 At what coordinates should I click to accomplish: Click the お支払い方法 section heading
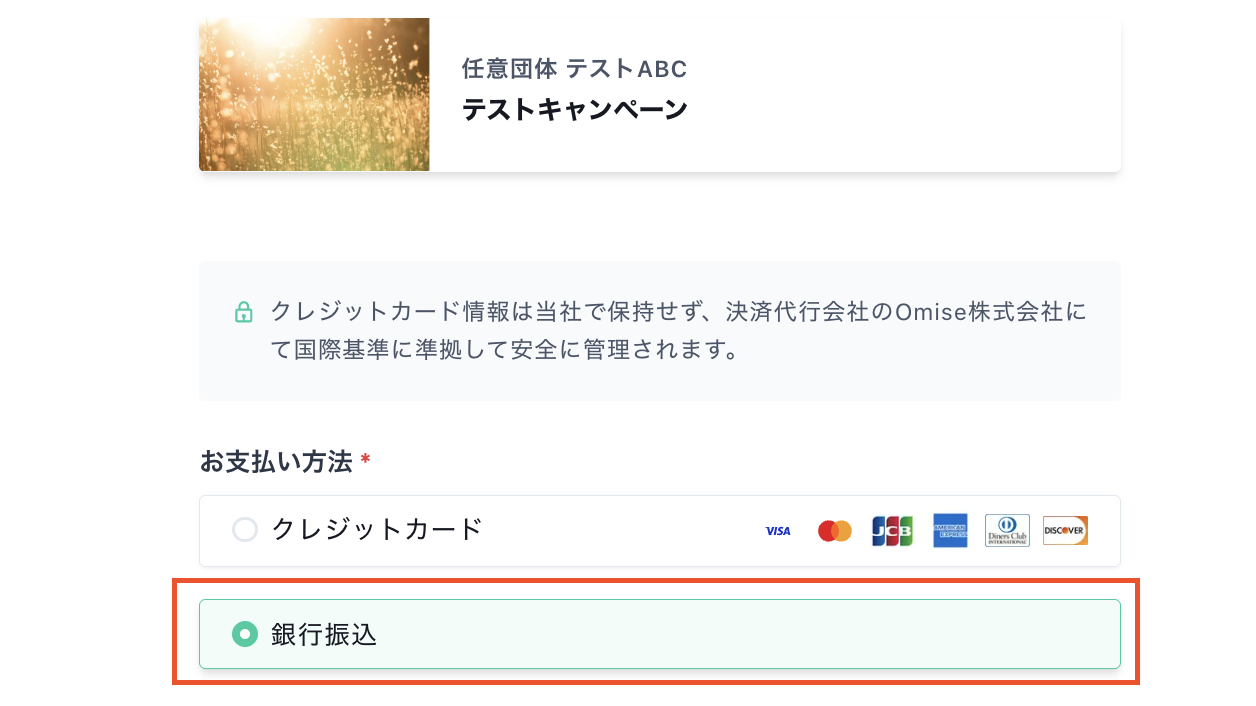pyautogui.click(x=276, y=461)
